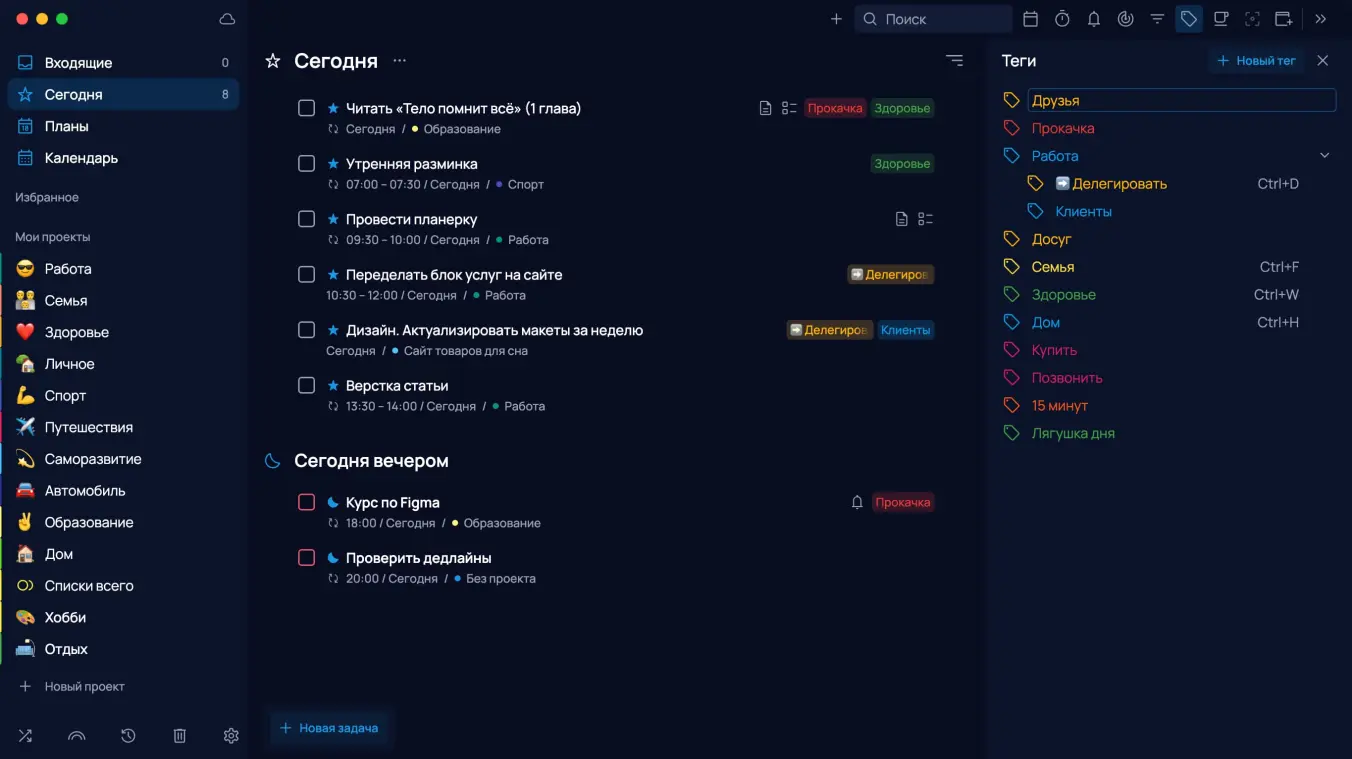This screenshot has width=1352, height=759.
Task: Switch to «Календарь» in the sidebar
Action: pos(81,158)
